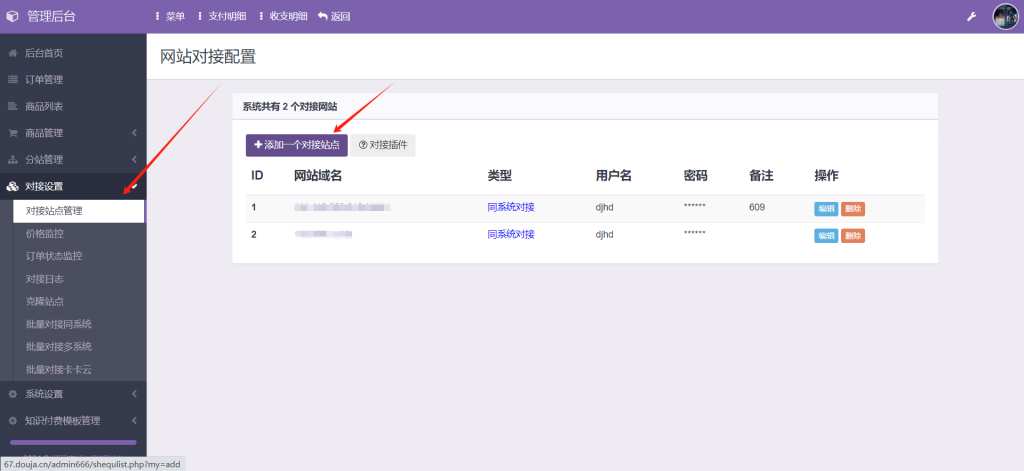The width and height of the screenshot is (1024, 471).
Task: Click 删除 button for site ID 1
Action: coord(853,209)
